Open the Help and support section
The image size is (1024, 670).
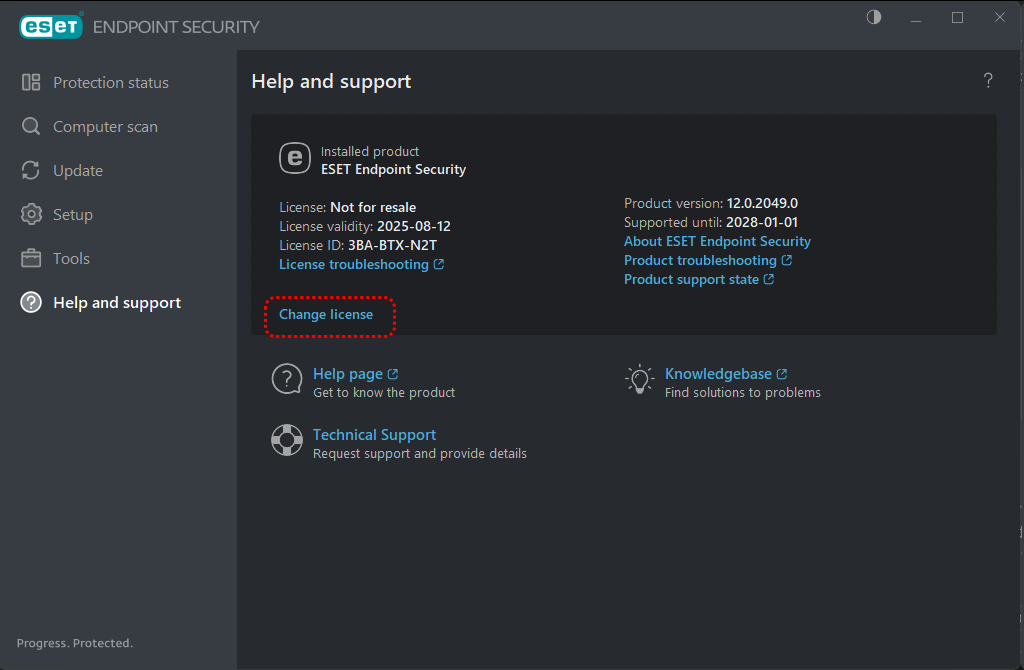[116, 303]
